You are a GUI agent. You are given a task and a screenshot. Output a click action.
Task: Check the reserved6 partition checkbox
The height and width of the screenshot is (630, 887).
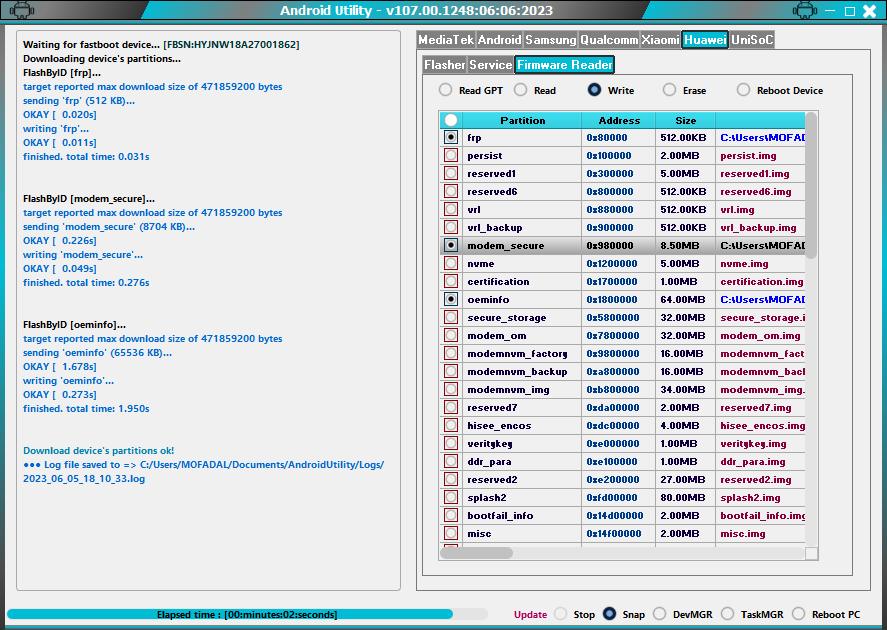451,191
